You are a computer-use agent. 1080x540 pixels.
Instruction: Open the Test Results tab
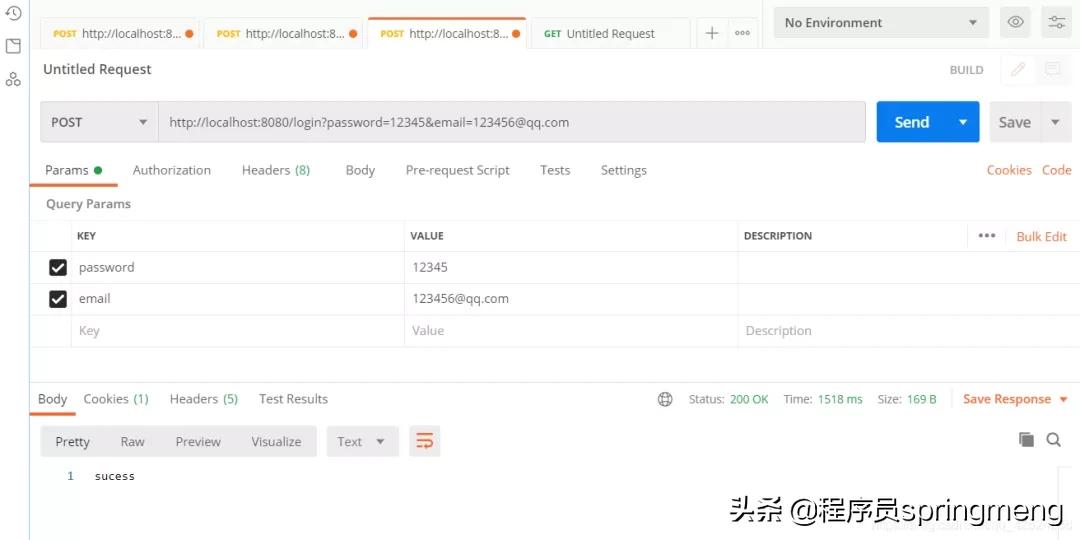pos(293,399)
